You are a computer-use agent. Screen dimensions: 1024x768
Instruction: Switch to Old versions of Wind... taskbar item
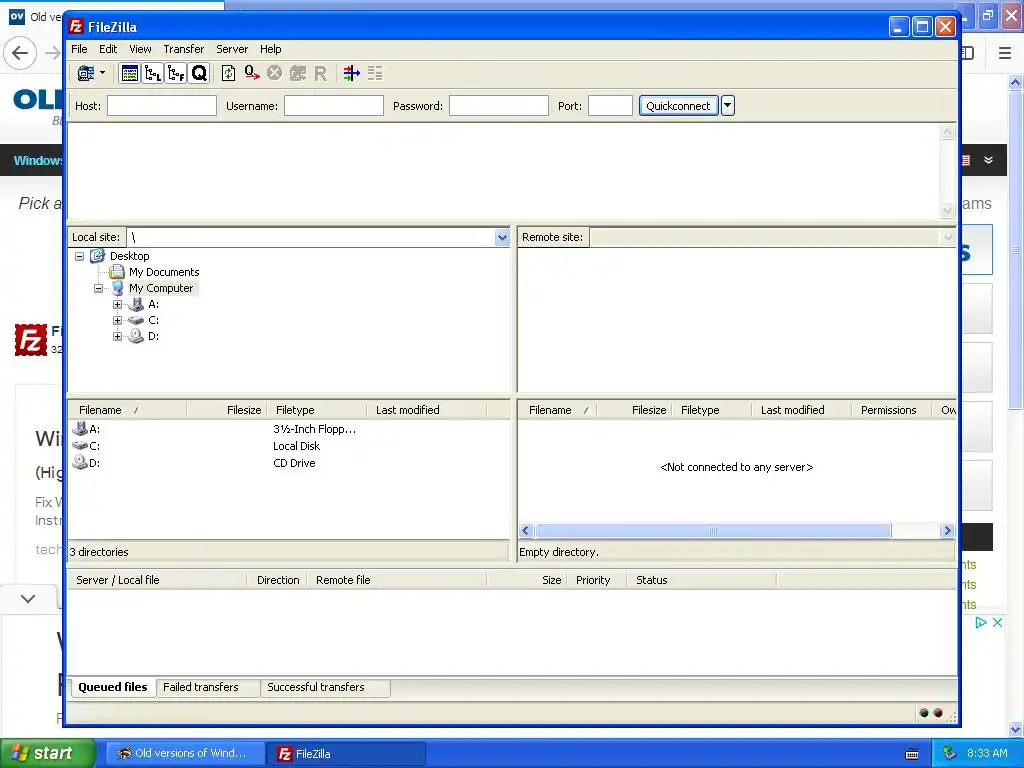[185, 753]
